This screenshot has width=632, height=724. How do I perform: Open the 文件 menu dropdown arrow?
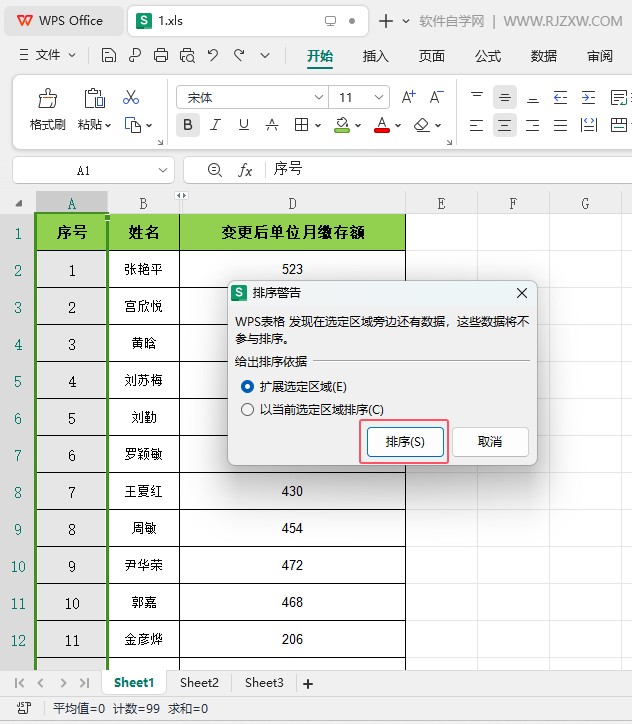(72, 55)
